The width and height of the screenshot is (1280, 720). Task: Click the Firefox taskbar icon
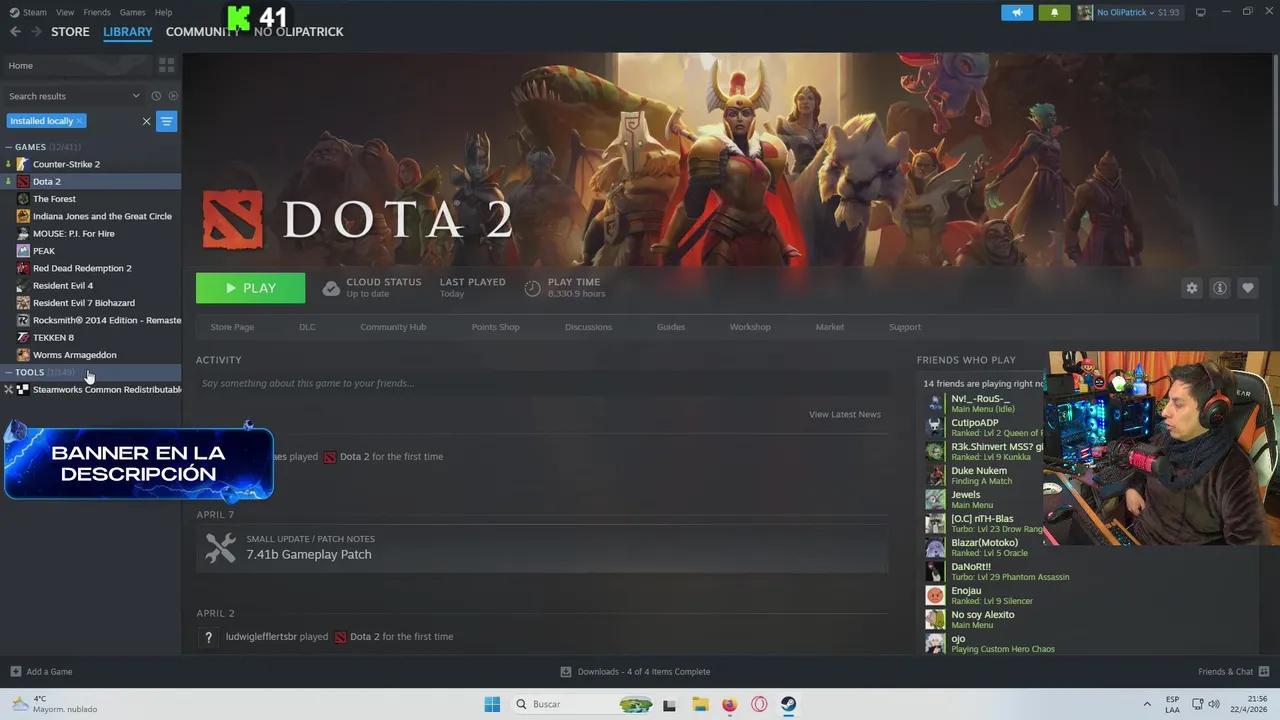click(729, 704)
